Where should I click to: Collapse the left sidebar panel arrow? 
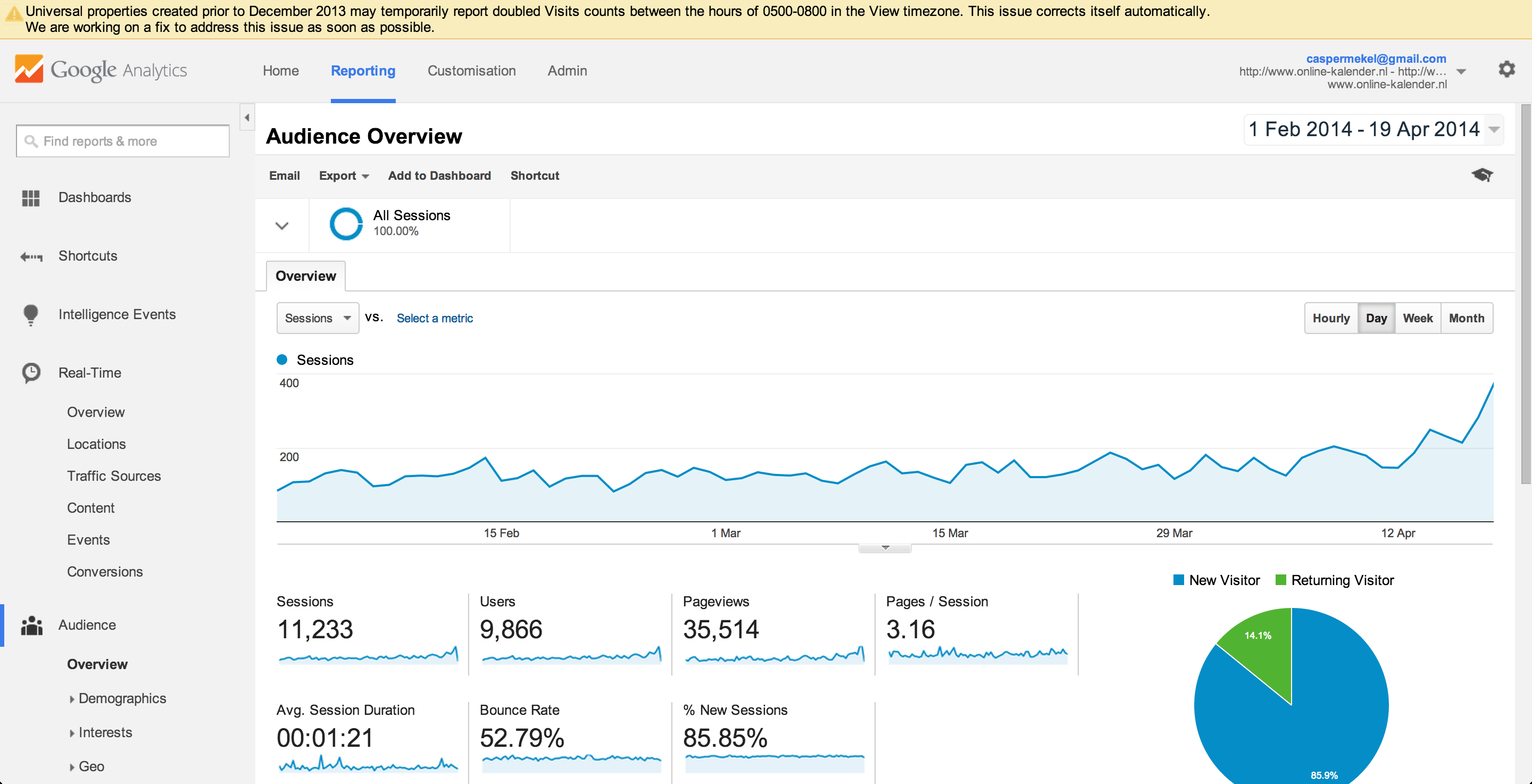pyautogui.click(x=247, y=117)
